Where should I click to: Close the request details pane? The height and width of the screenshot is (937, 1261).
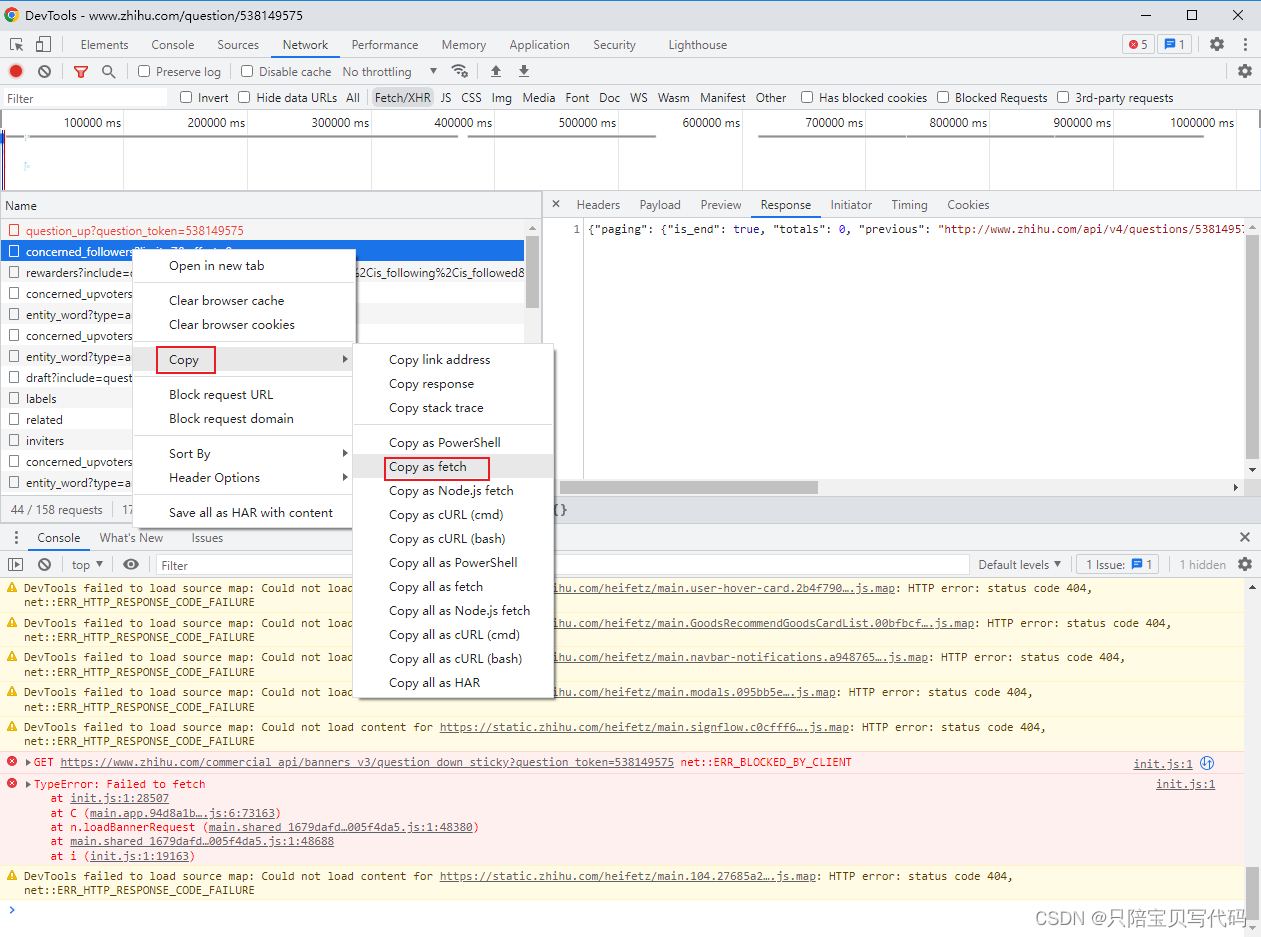556,204
